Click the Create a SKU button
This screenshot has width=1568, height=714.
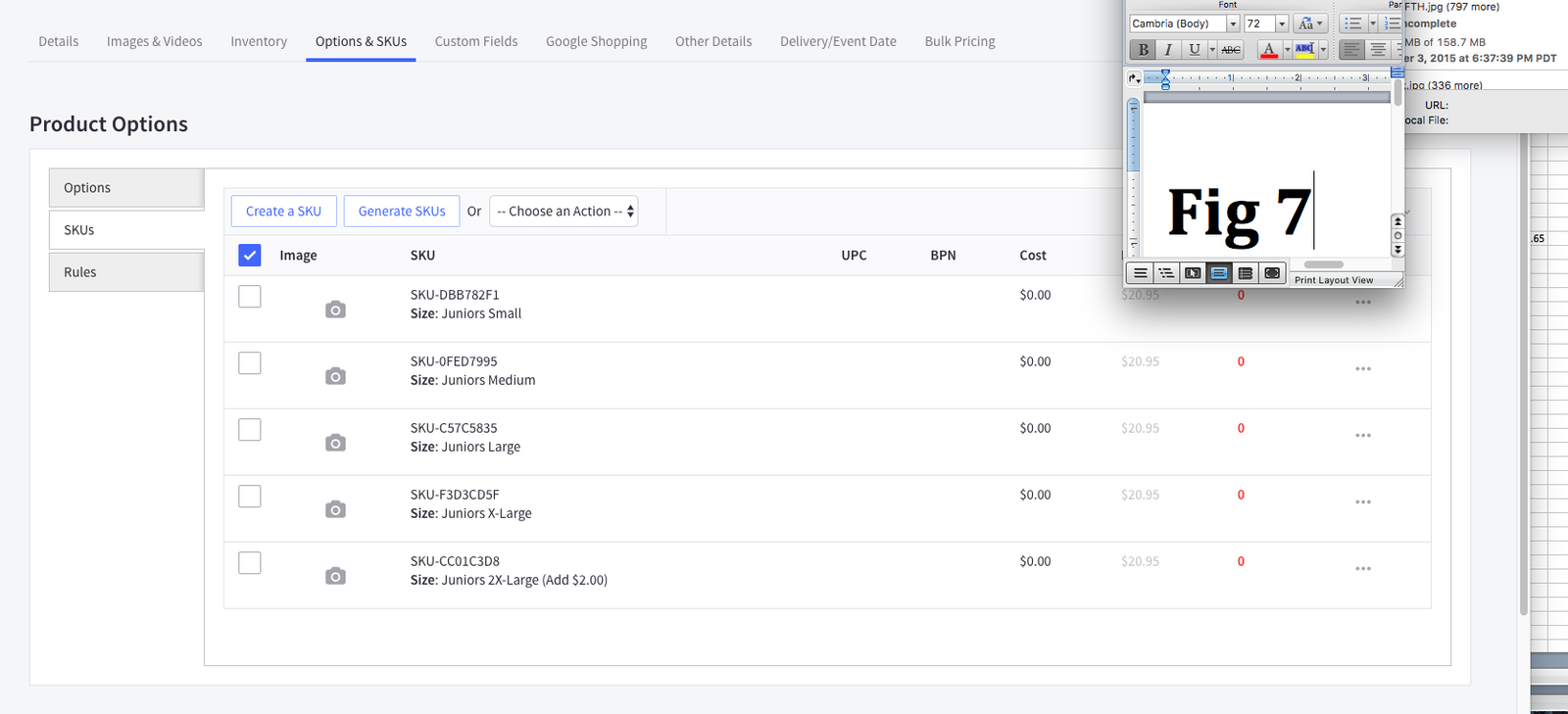283,212
